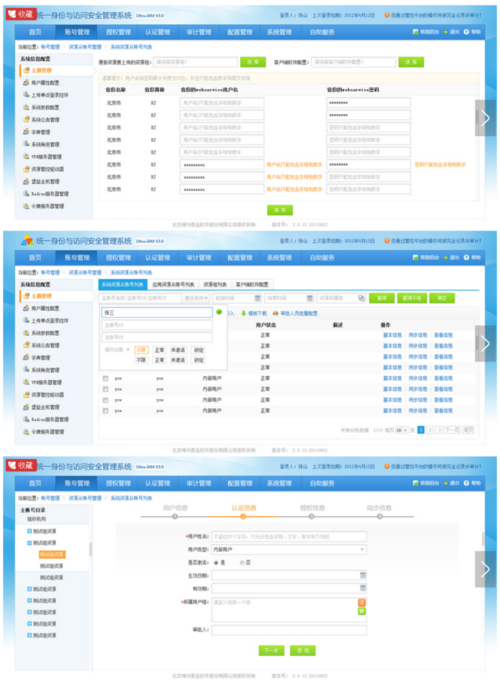500x681 pixels.
Task: Select 是 radio for 是否激活
Action: click(x=216, y=562)
